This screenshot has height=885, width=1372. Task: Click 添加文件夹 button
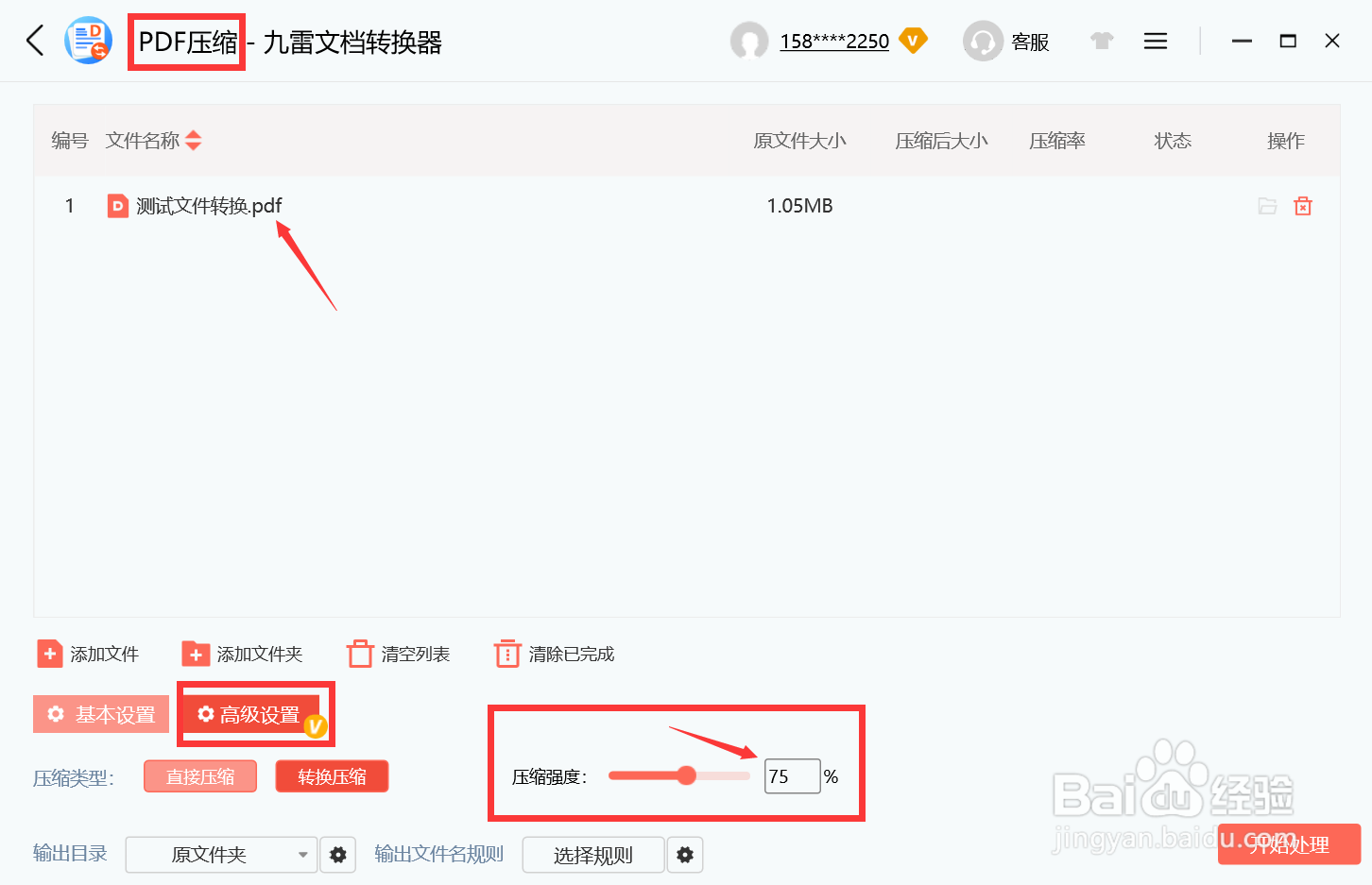point(243,654)
